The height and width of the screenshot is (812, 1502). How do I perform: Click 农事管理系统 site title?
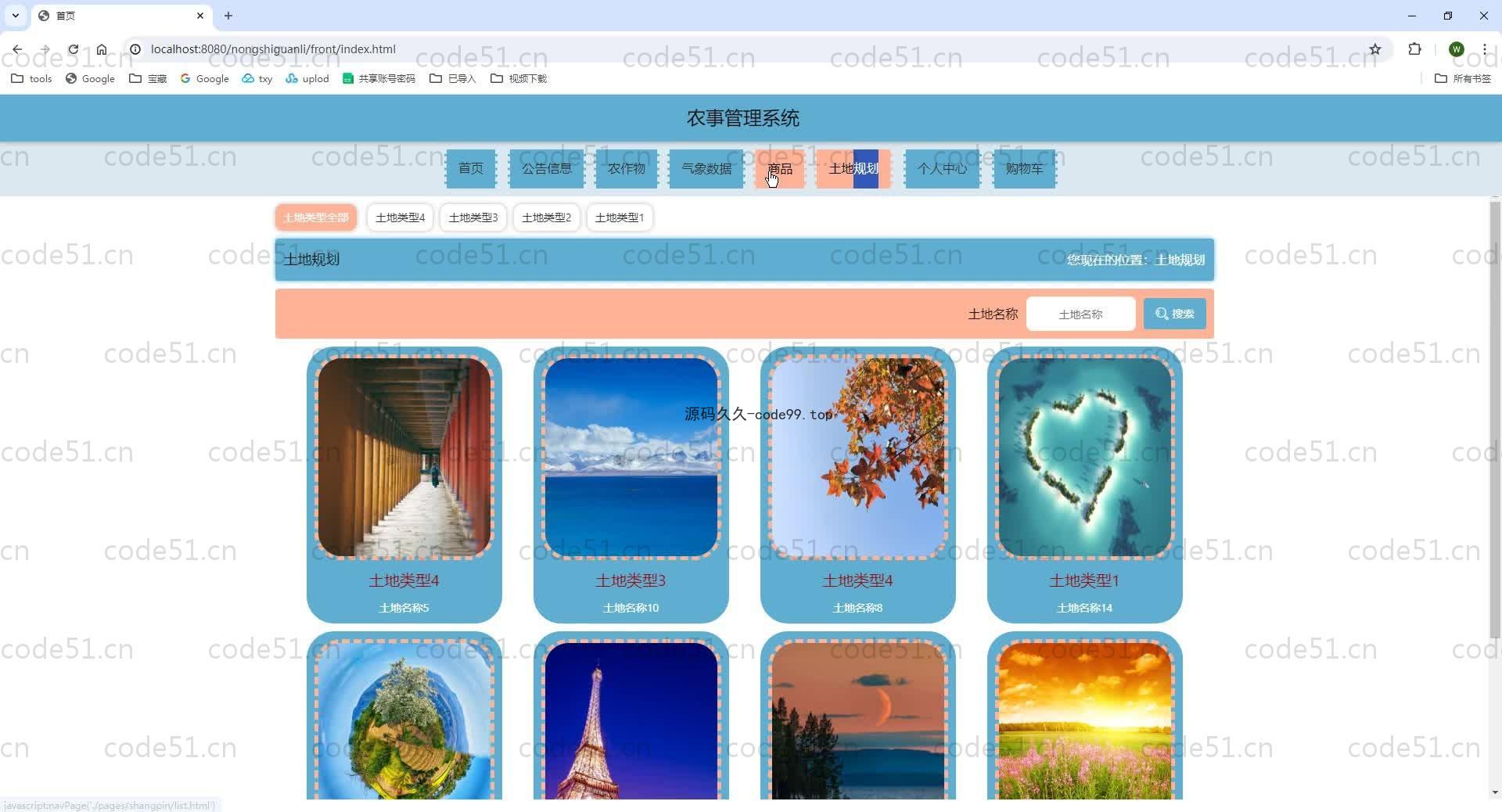[743, 118]
